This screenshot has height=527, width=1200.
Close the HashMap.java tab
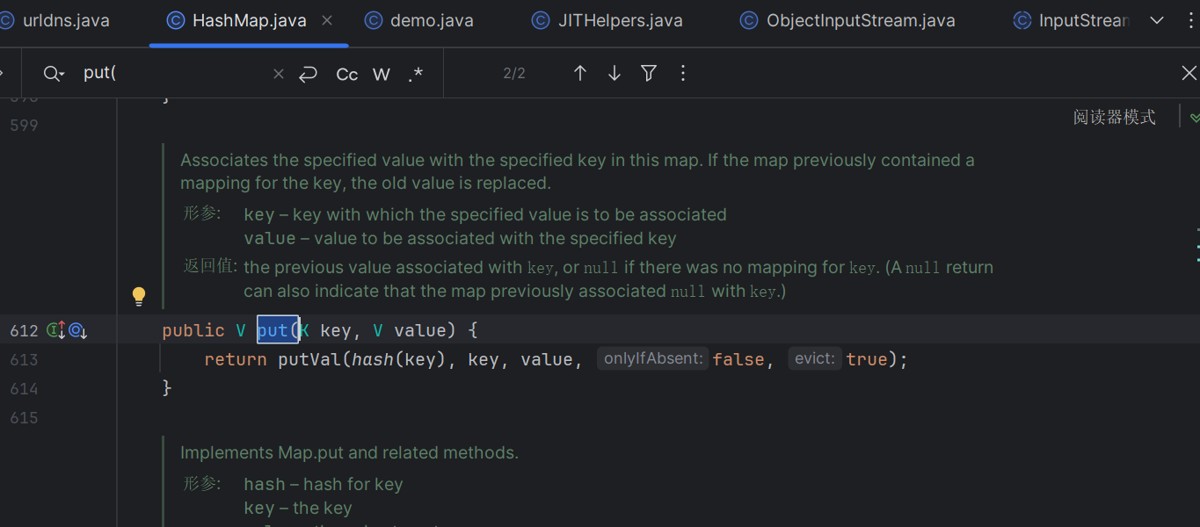327,20
